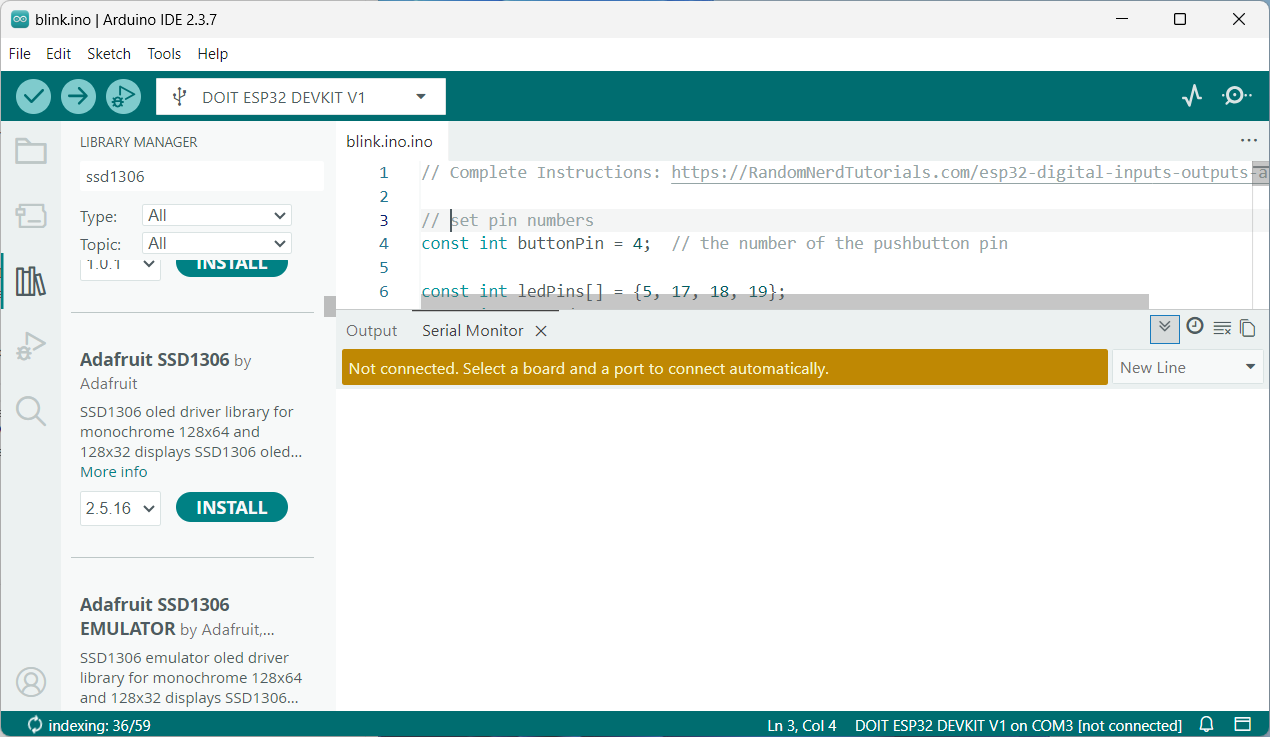This screenshot has width=1270, height=737.
Task: Open the Tools menu
Action: pyautogui.click(x=164, y=54)
